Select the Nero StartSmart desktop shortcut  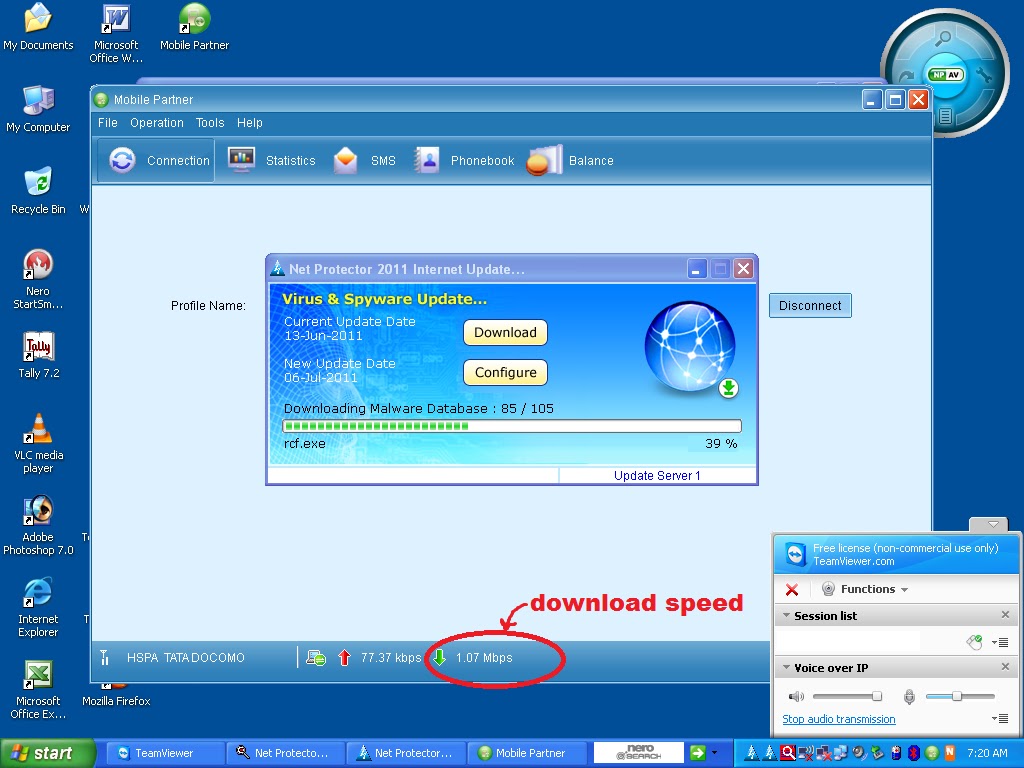point(38,280)
